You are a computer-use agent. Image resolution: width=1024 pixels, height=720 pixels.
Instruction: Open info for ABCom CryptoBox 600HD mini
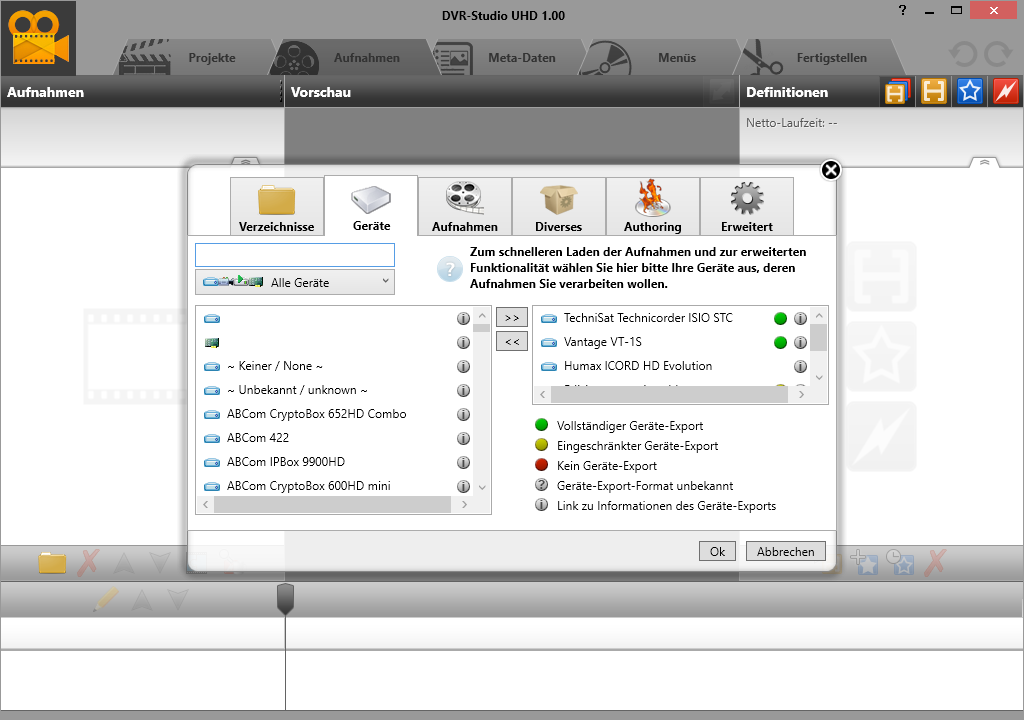click(x=463, y=486)
